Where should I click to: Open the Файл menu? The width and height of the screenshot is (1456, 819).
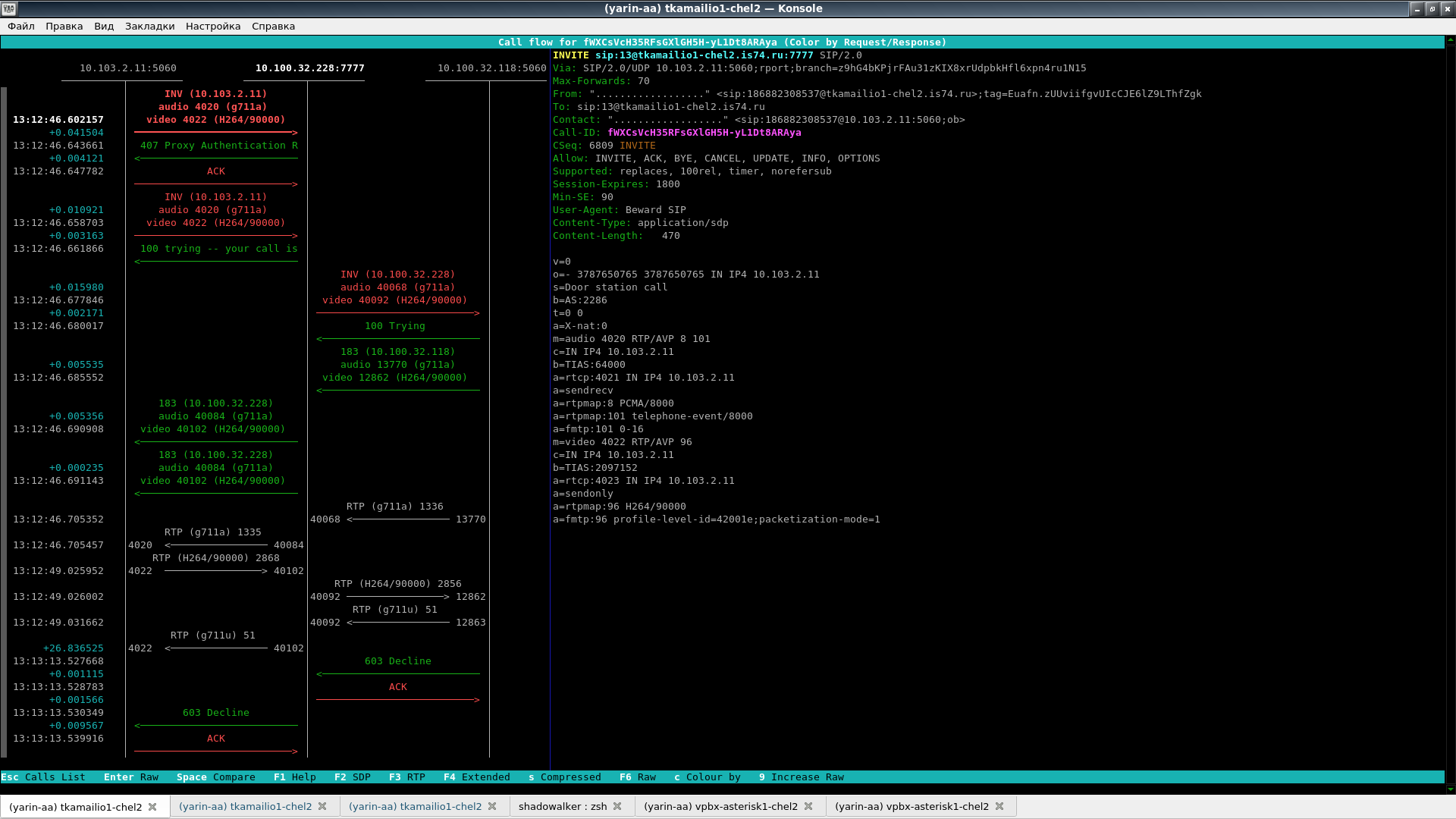(21, 26)
